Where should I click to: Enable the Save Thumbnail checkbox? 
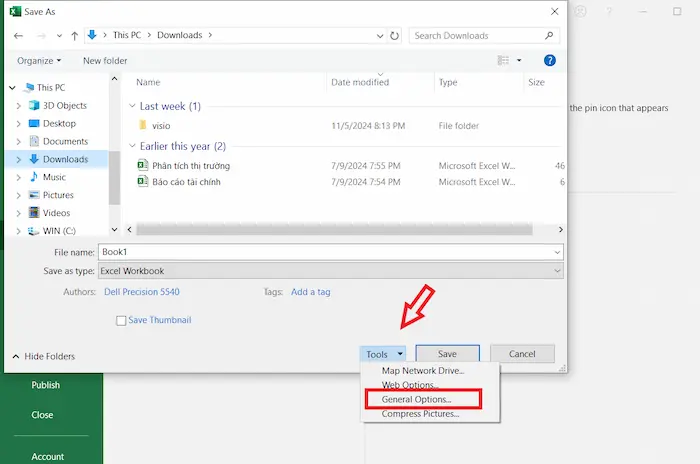click(121, 321)
